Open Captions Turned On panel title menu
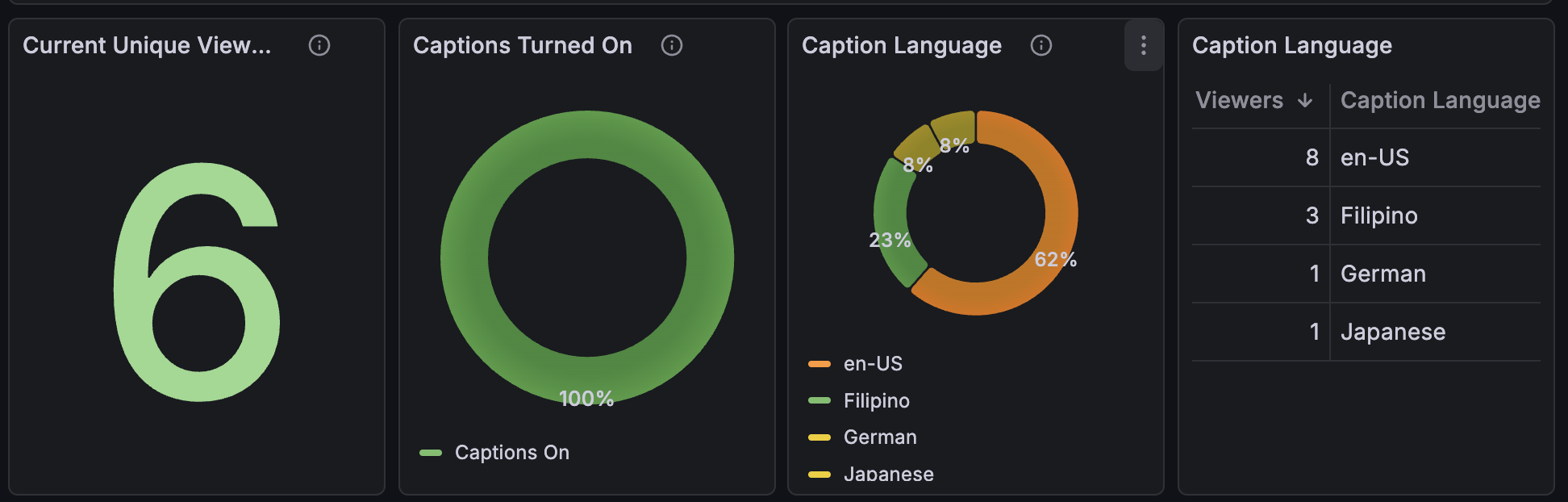This screenshot has width=1568, height=502. [523, 45]
